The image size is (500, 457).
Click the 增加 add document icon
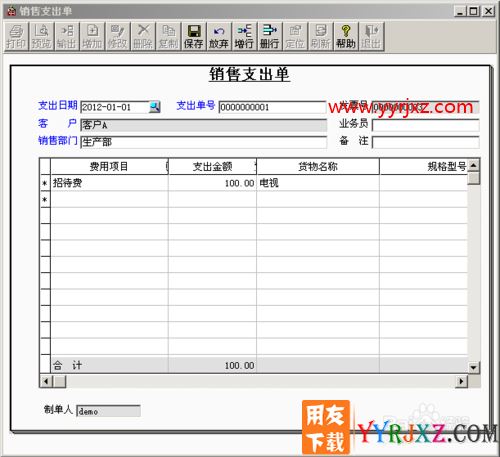tap(92, 36)
